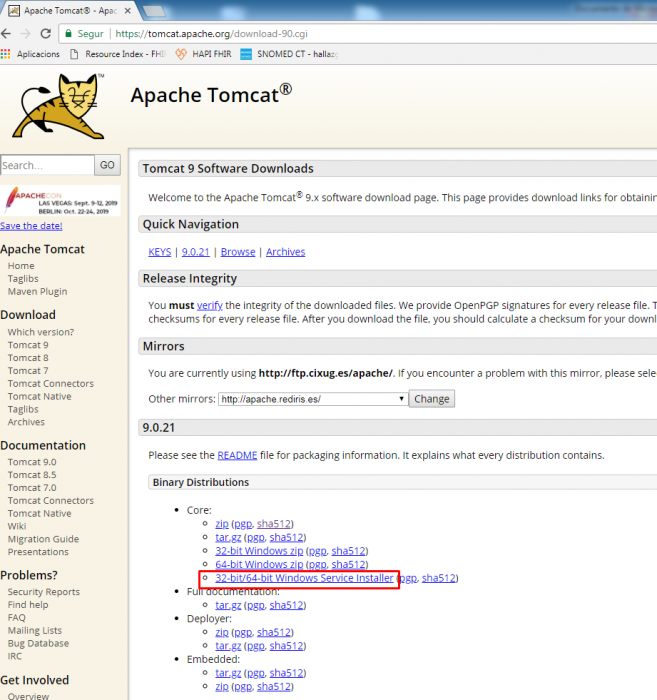Select Tomcat 9 in Download sidebar
This screenshot has width=657, height=700.
click(28, 345)
